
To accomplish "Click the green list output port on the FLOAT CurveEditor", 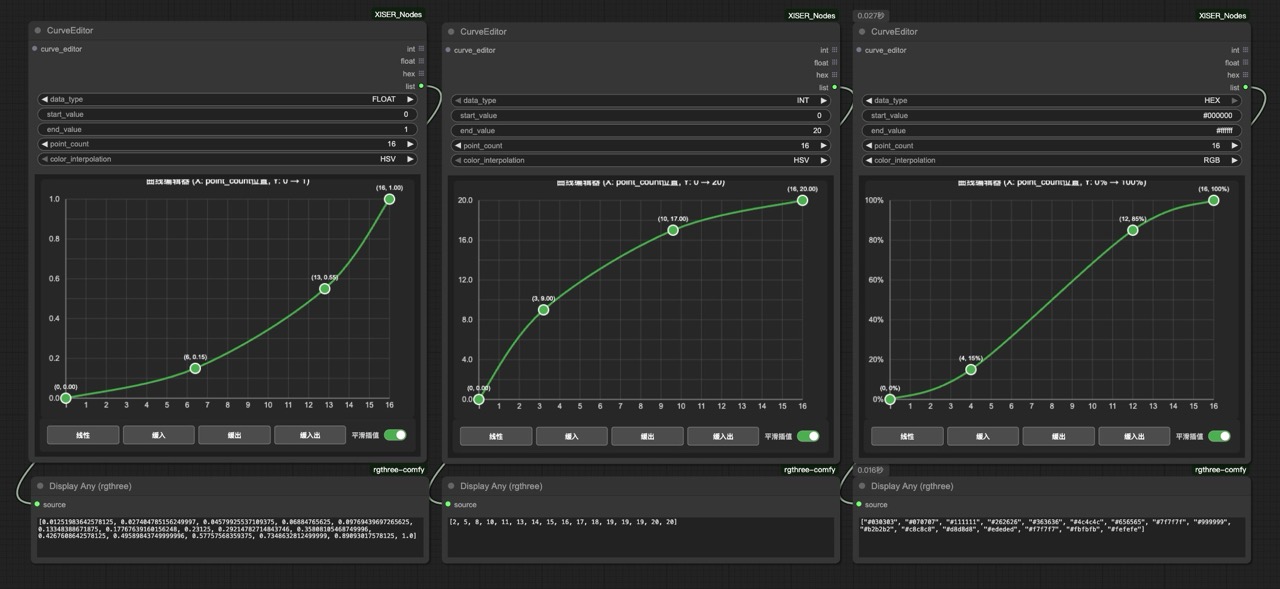I will [421, 86].
